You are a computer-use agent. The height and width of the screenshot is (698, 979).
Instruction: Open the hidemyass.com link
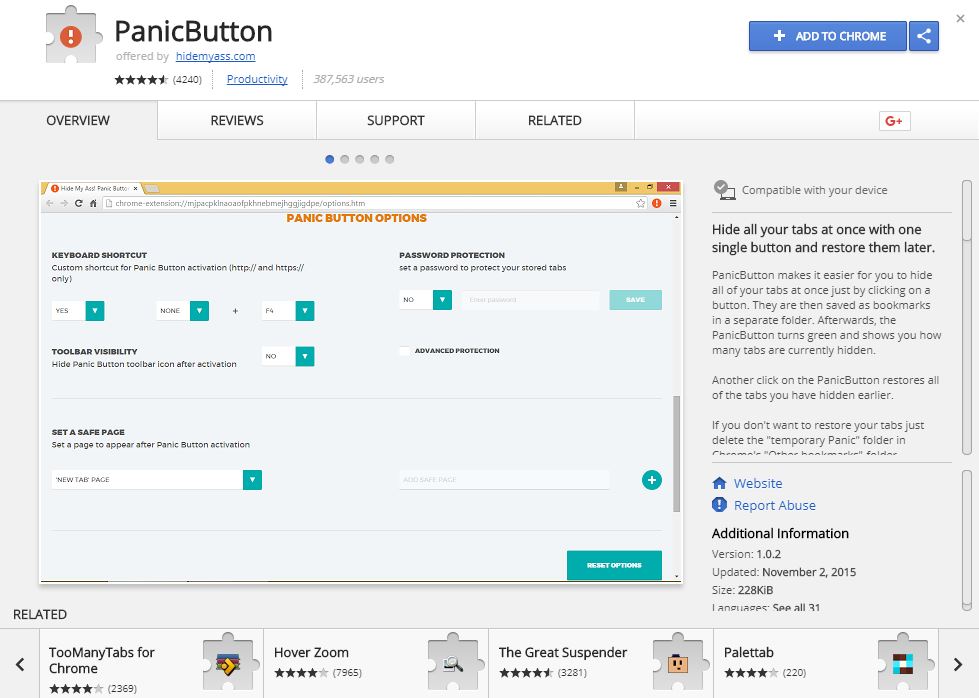215,56
